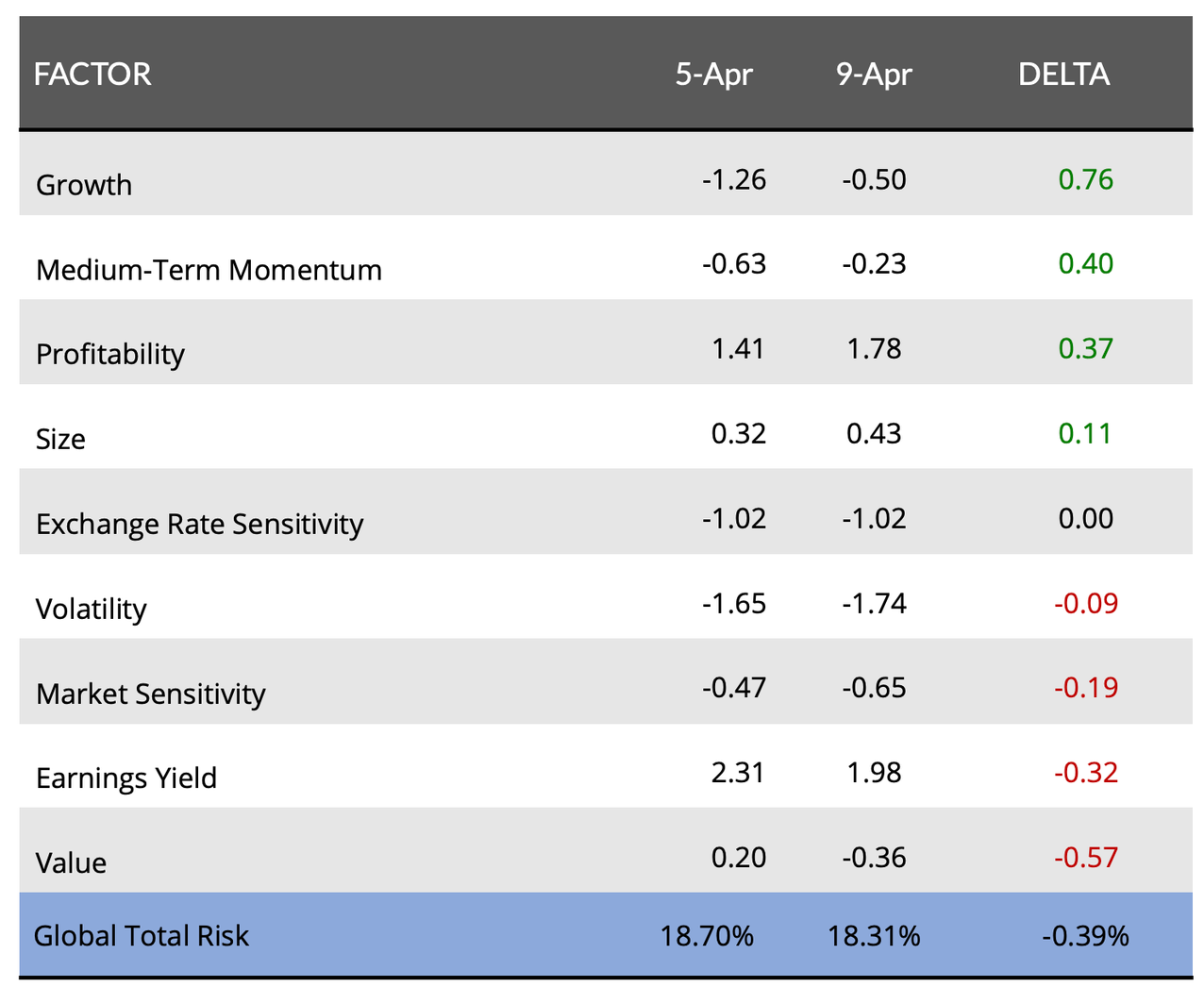1204x987 pixels.
Task: Click the Profitability factor label
Action: click(x=110, y=354)
